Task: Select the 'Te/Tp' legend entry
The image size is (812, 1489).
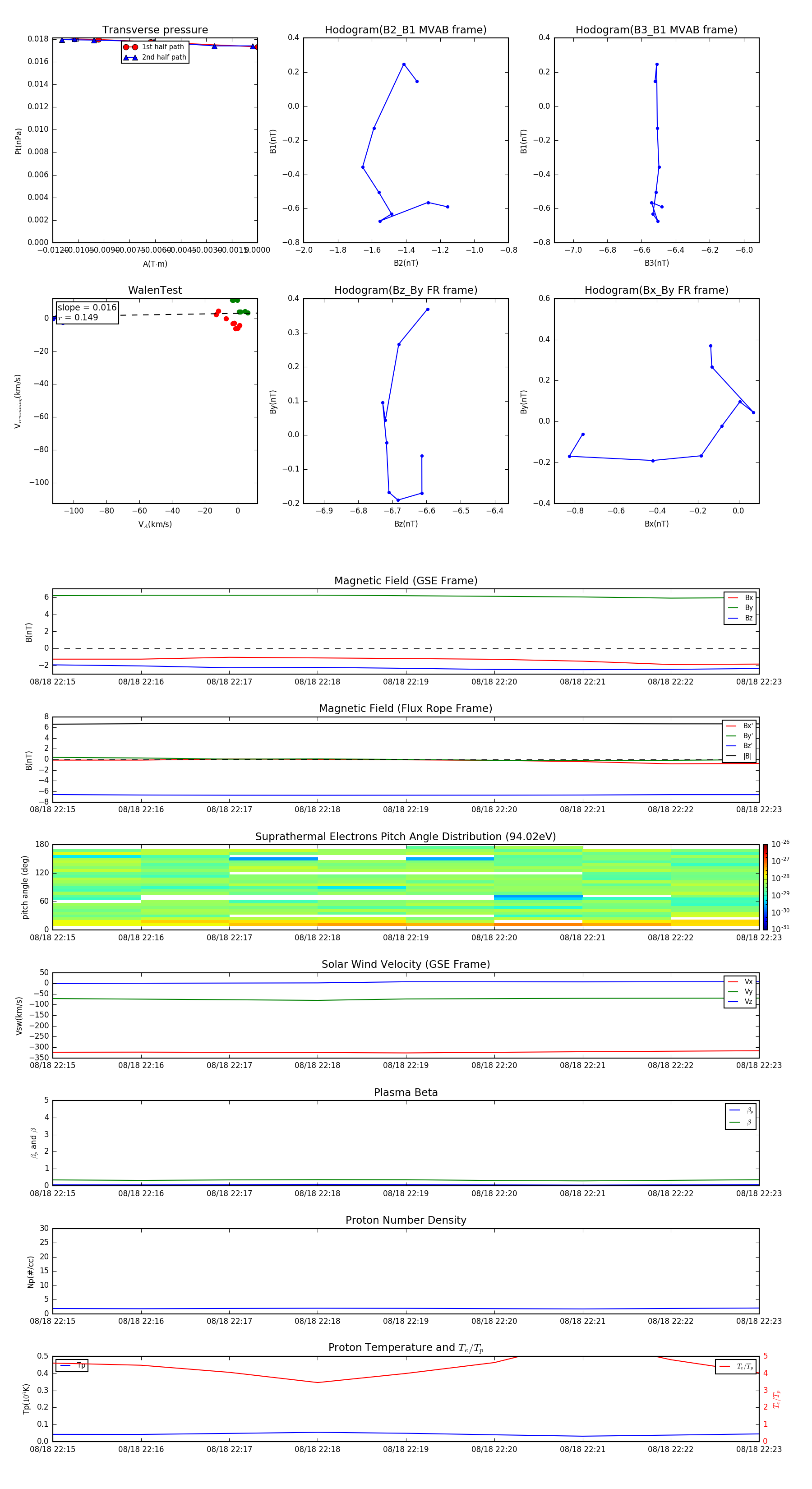Action: (x=736, y=1366)
